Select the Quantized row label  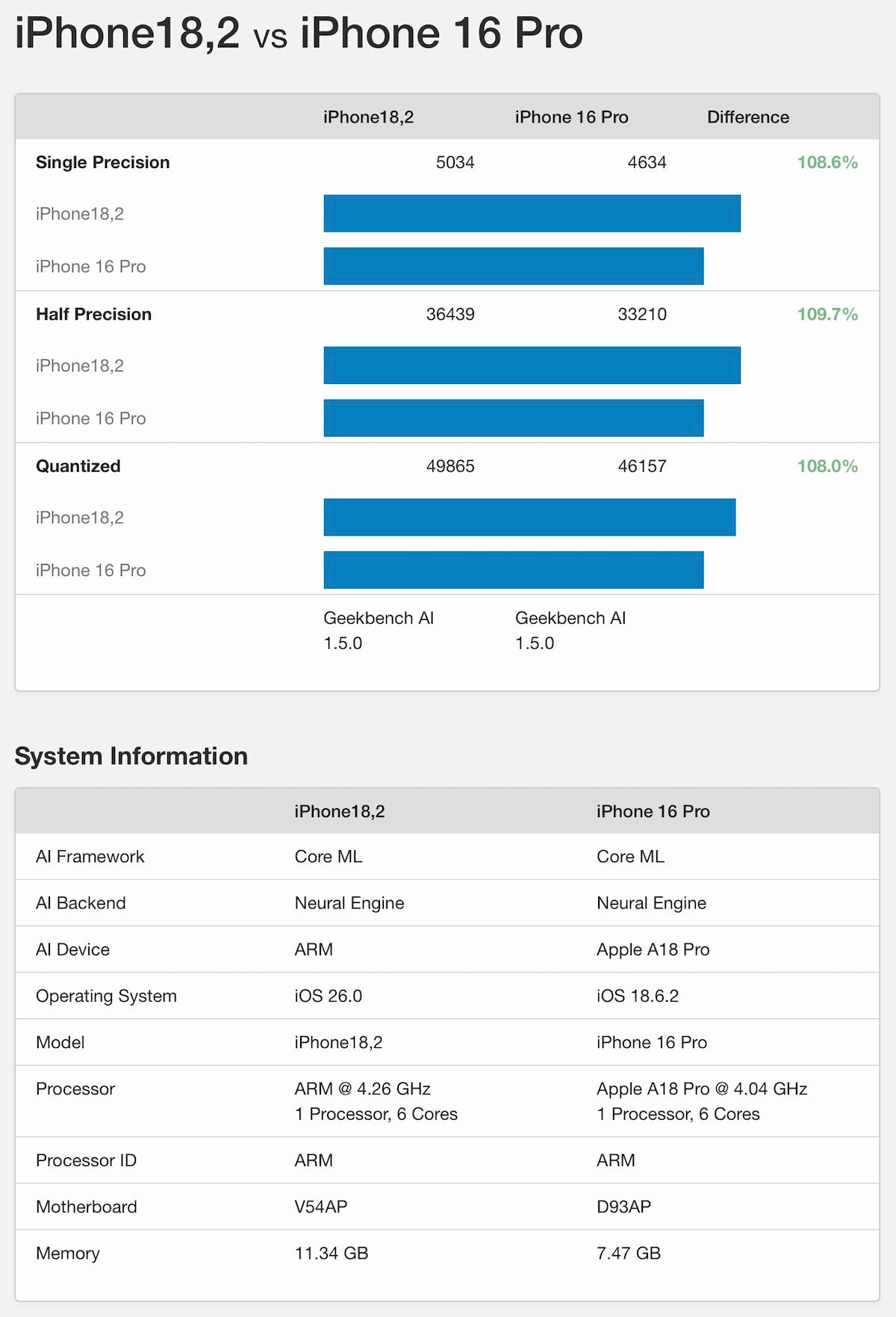[x=78, y=466]
